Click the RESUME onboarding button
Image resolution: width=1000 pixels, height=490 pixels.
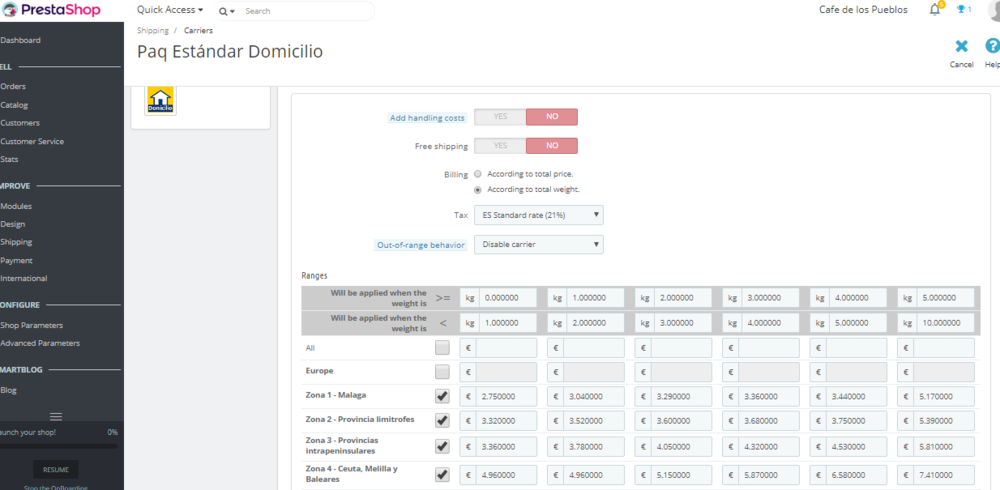(55, 470)
